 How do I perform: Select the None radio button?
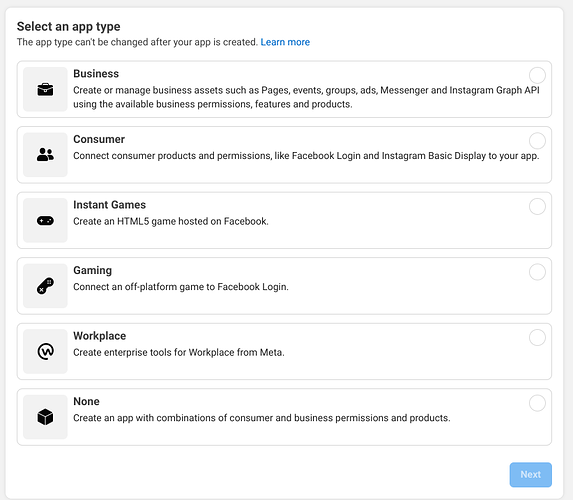coord(537,403)
